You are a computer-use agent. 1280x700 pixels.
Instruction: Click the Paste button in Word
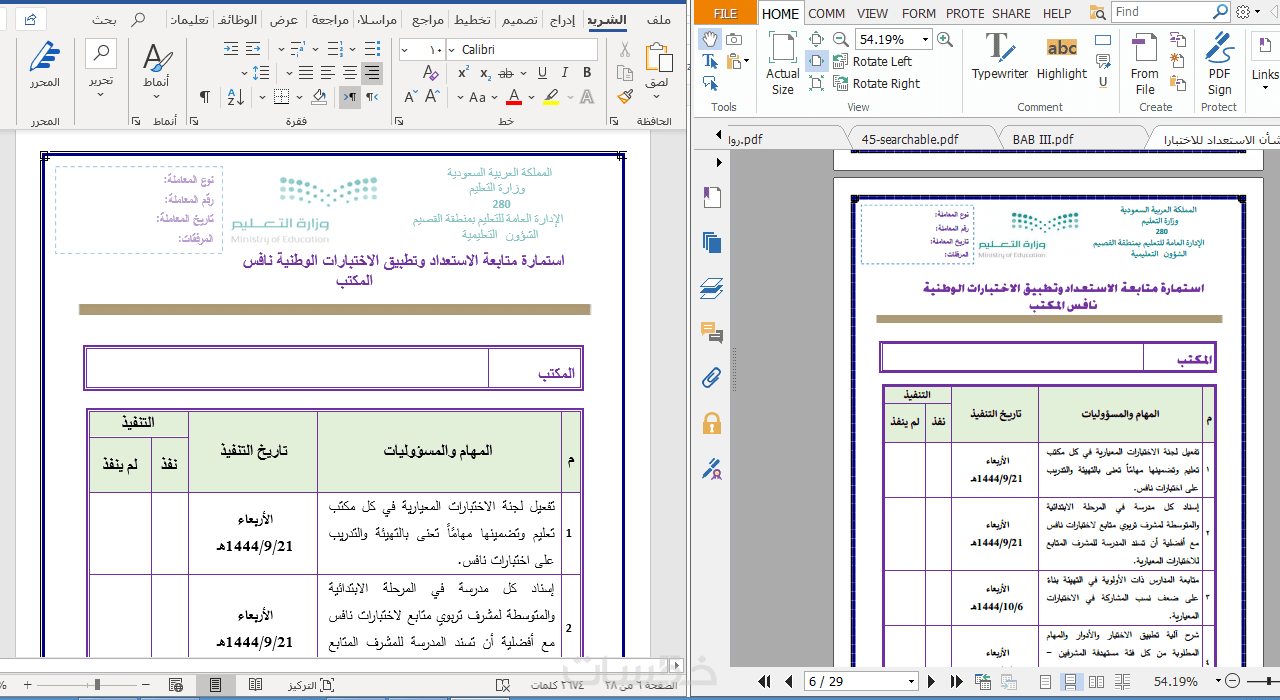click(657, 65)
